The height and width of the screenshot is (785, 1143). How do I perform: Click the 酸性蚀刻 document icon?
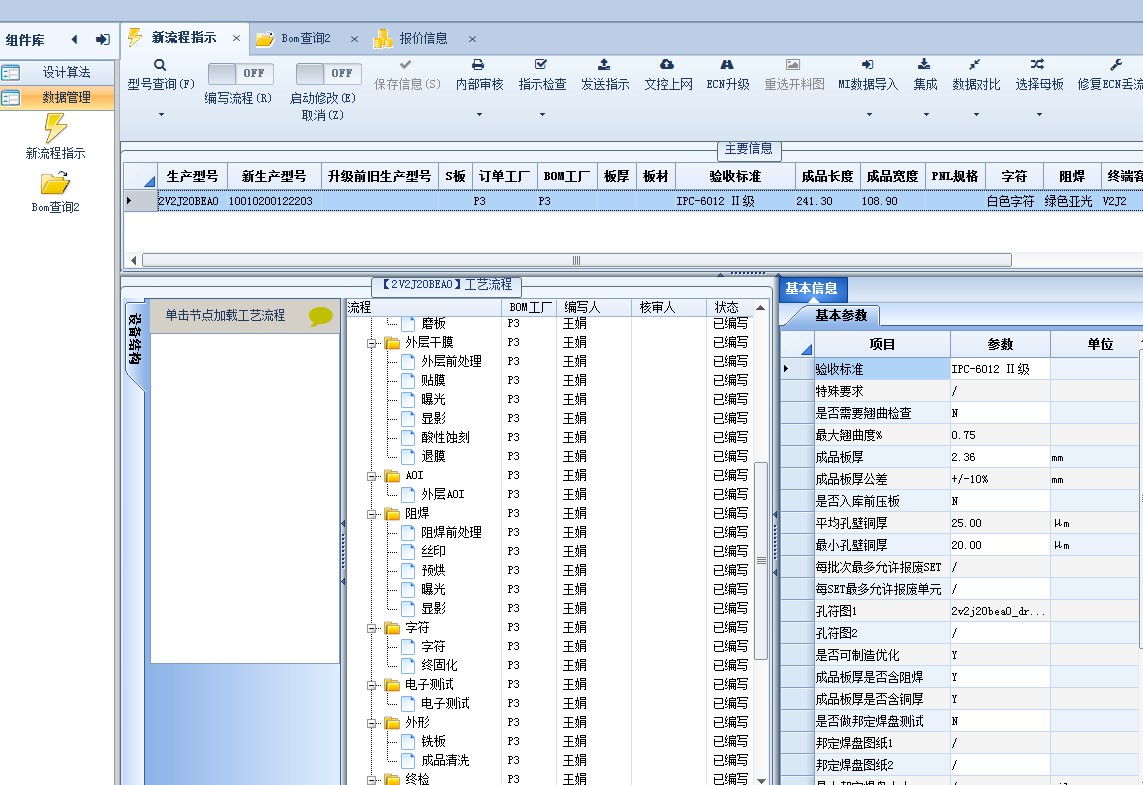[x=409, y=437]
